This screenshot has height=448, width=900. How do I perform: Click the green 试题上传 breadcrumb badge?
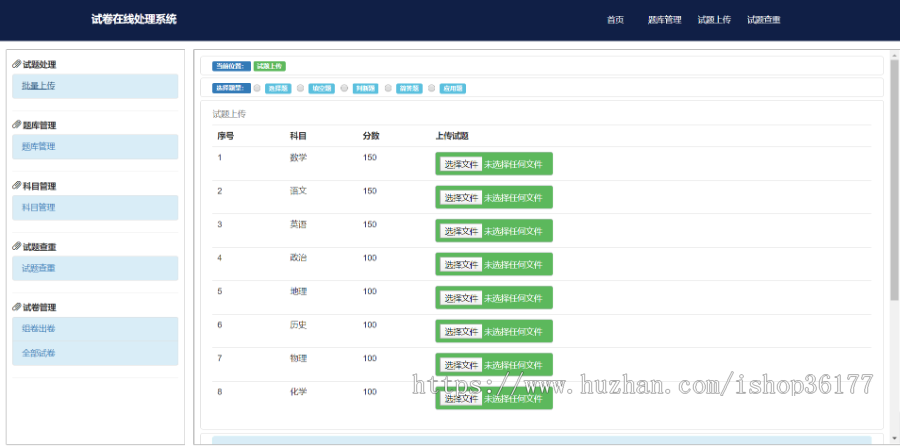[x=270, y=66]
